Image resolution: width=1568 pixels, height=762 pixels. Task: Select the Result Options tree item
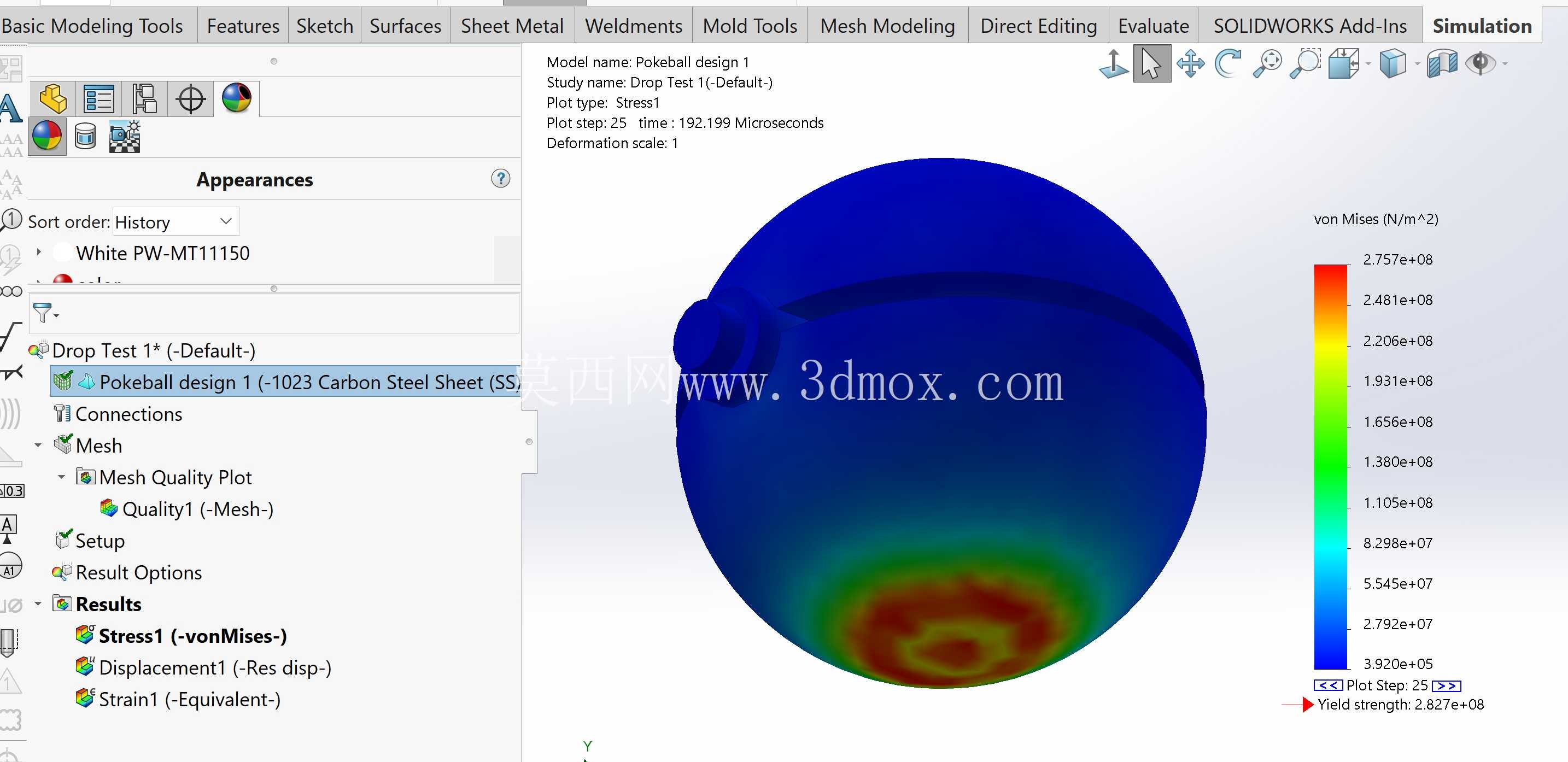pyautogui.click(x=138, y=572)
